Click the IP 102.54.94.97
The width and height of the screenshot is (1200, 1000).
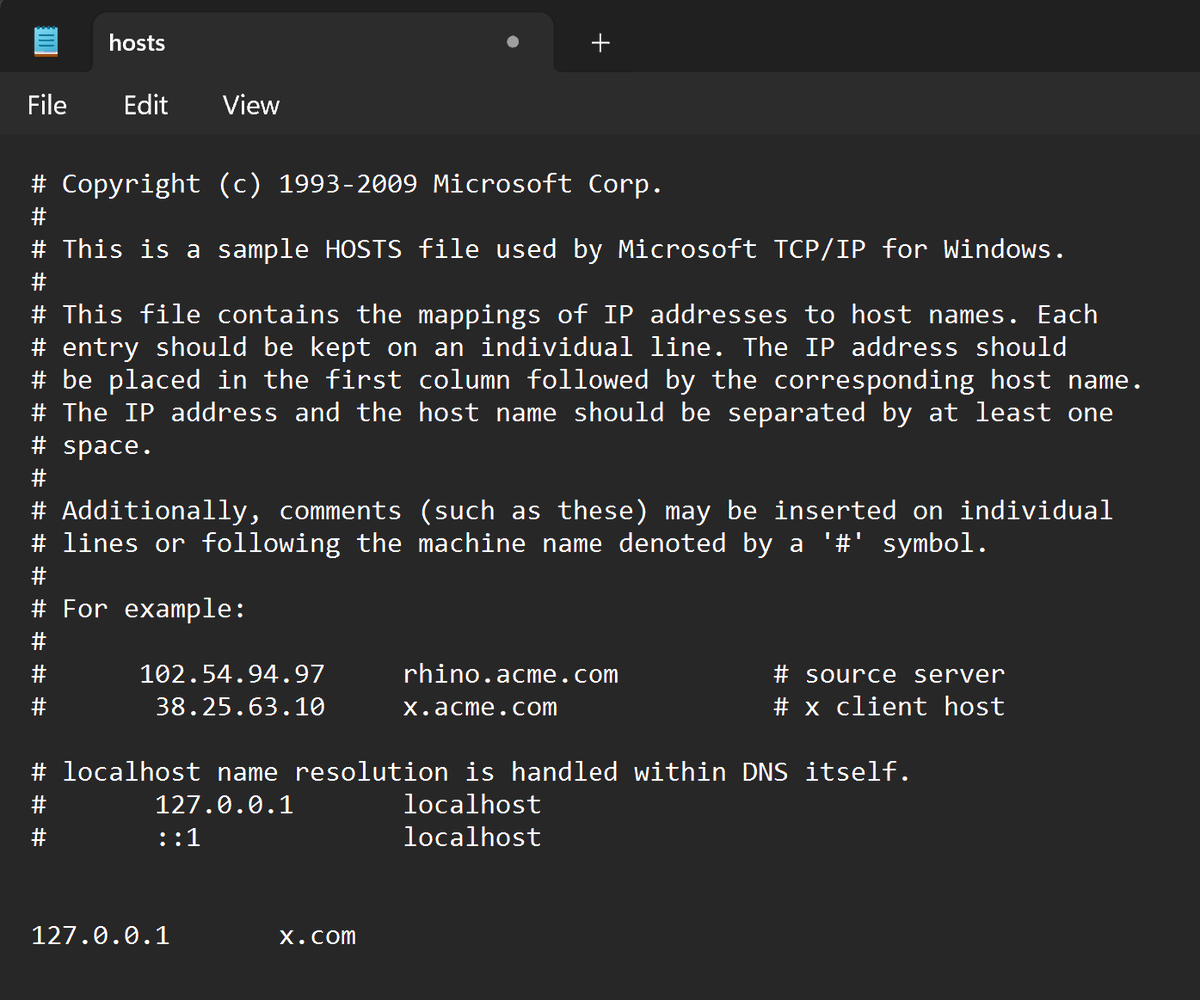[232, 674]
